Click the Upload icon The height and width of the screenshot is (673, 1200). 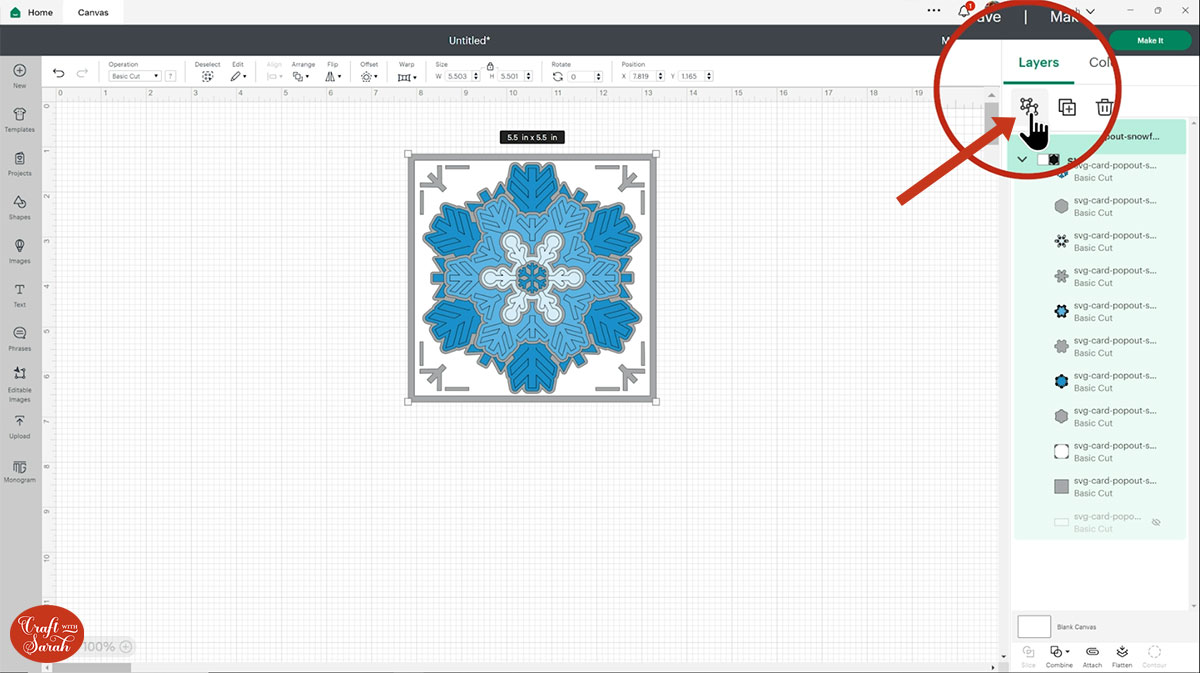(x=20, y=421)
